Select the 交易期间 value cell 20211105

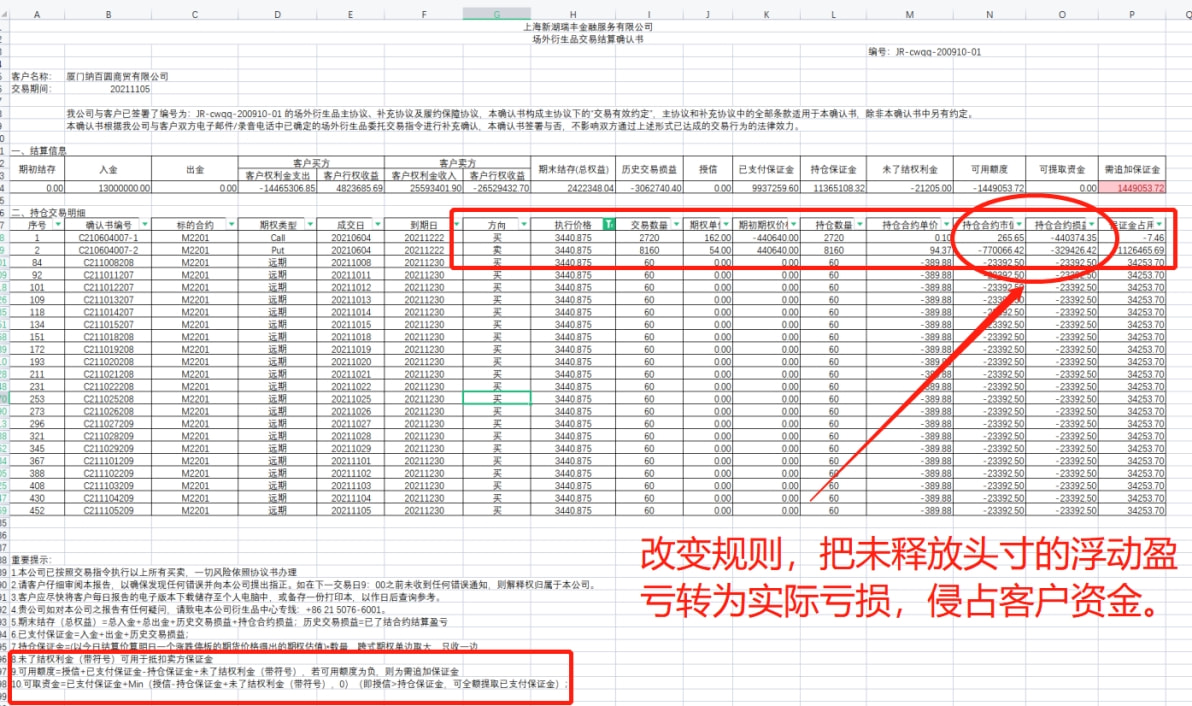(108, 89)
